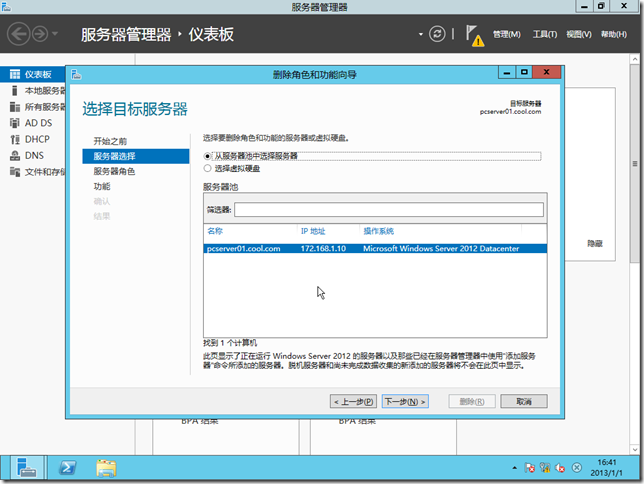
Task: Select pcserver01.cool.com row in server pool
Action: (375, 249)
